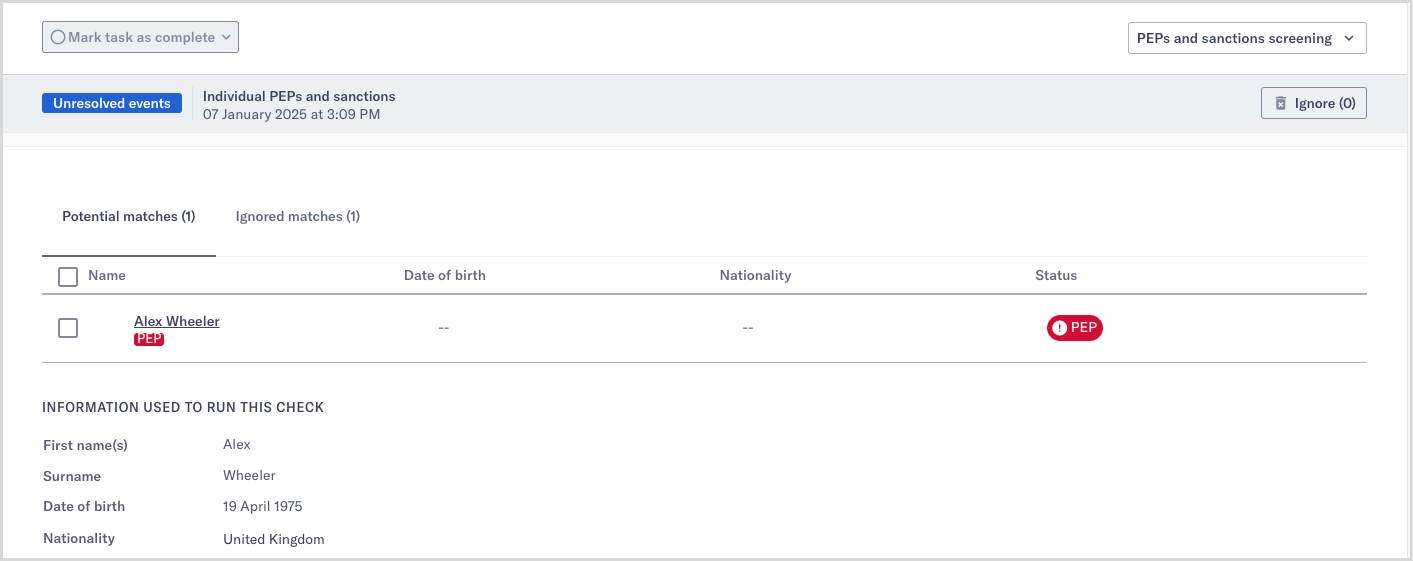The image size is (1413, 561).
Task: Switch to the Potential matches (1) tab
Action: click(128, 216)
